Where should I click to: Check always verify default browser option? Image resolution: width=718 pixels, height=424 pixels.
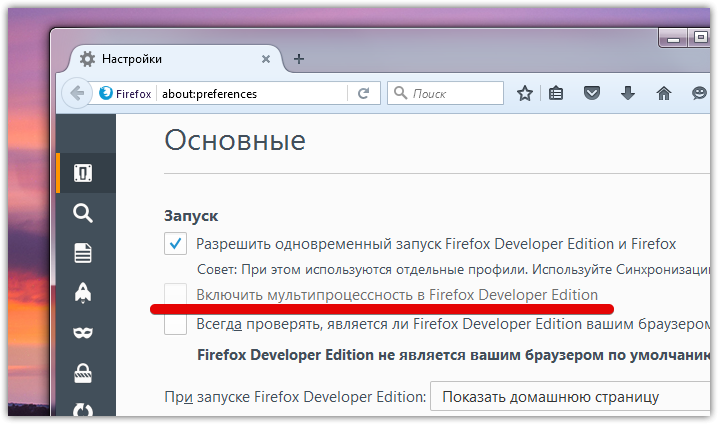[175, 324]
